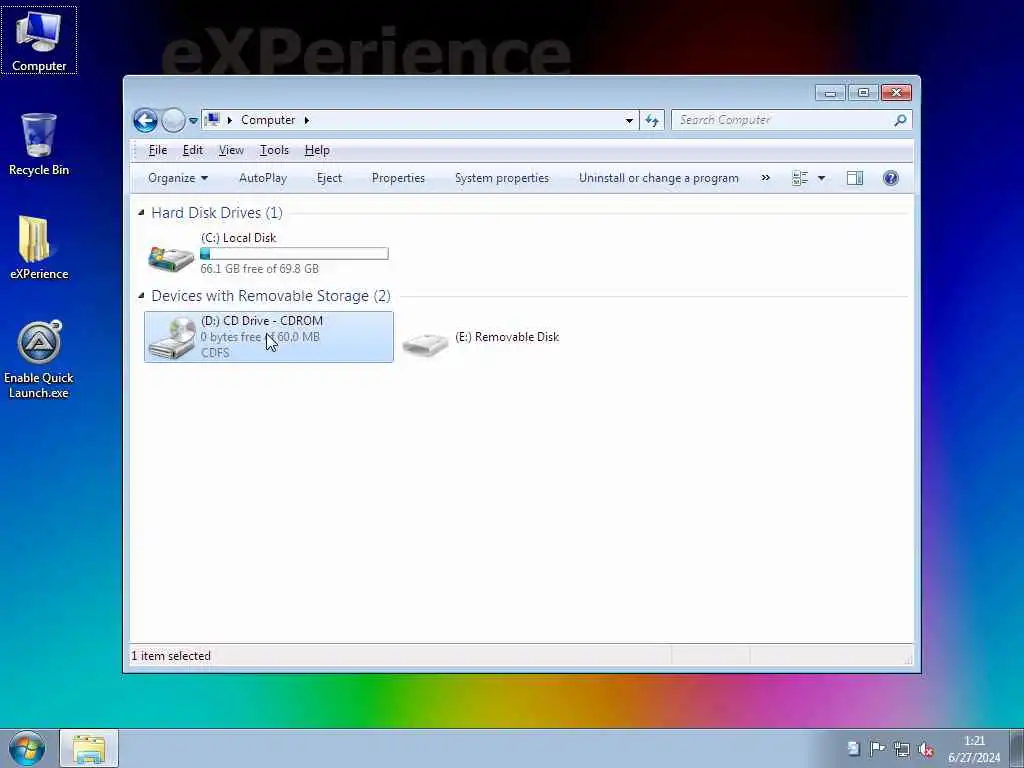1024x768 pixels.
Task: Click the greyed Forward navigation button
Action: 173,120
